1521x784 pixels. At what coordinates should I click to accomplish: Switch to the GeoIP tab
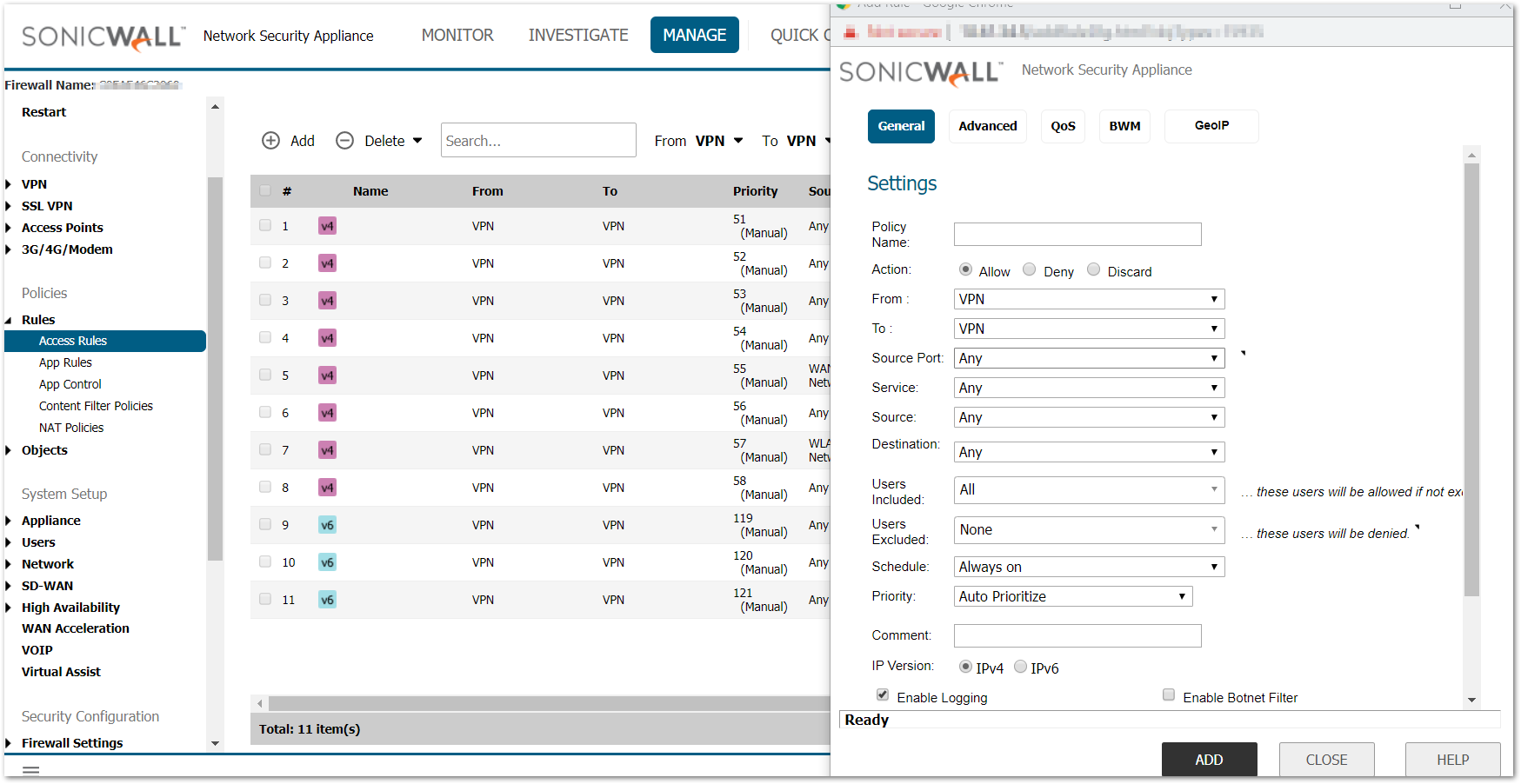(1211, 126)
